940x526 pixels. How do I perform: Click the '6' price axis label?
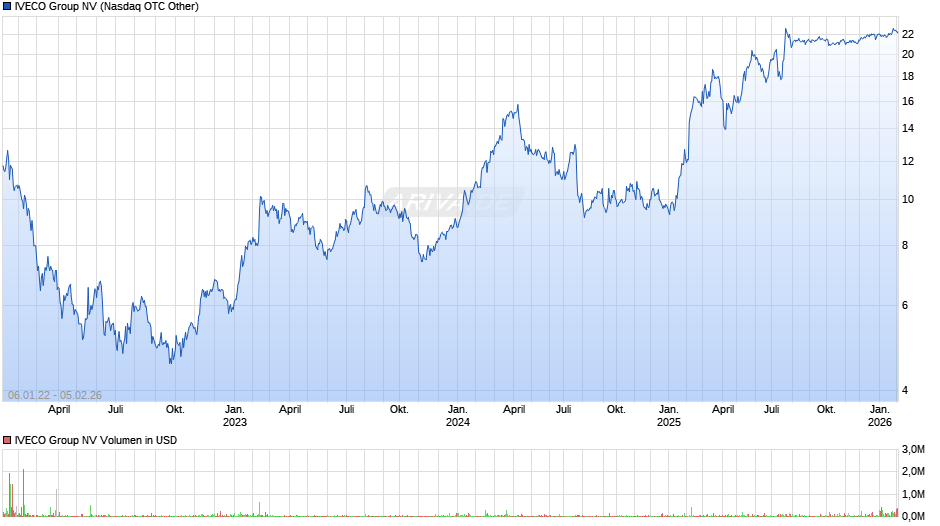[x=905, y=305]
